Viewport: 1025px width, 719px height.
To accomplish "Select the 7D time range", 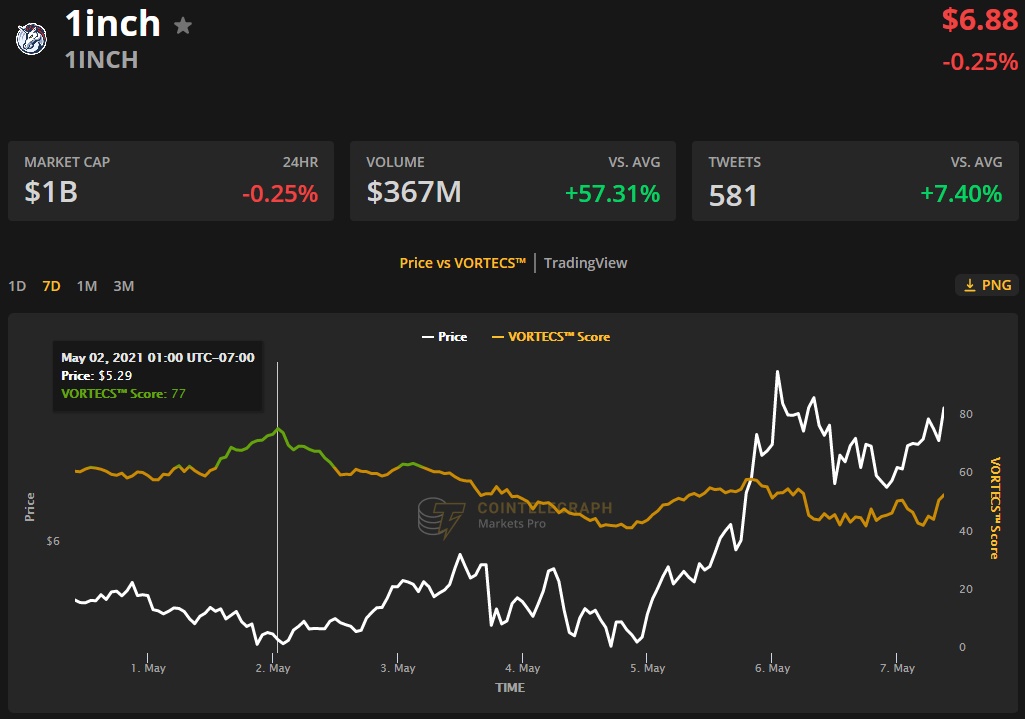I will [51, 286].
